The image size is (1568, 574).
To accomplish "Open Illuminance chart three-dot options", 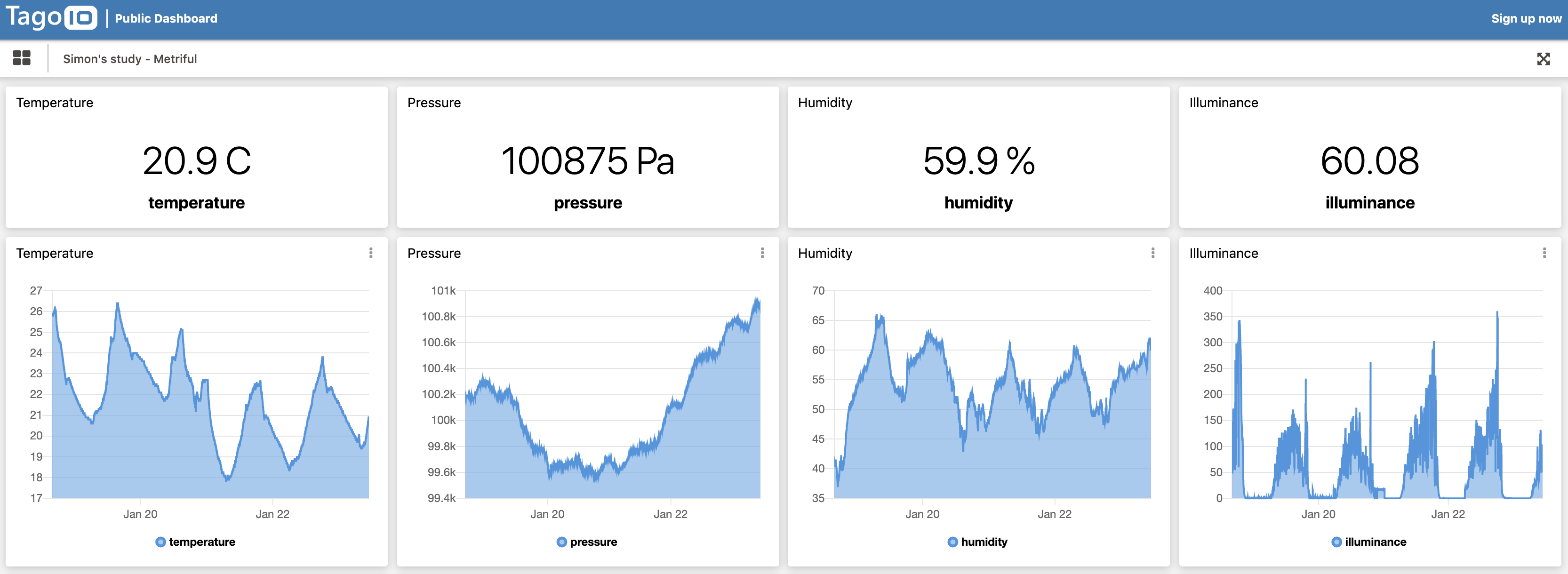I will (1544, 253).
